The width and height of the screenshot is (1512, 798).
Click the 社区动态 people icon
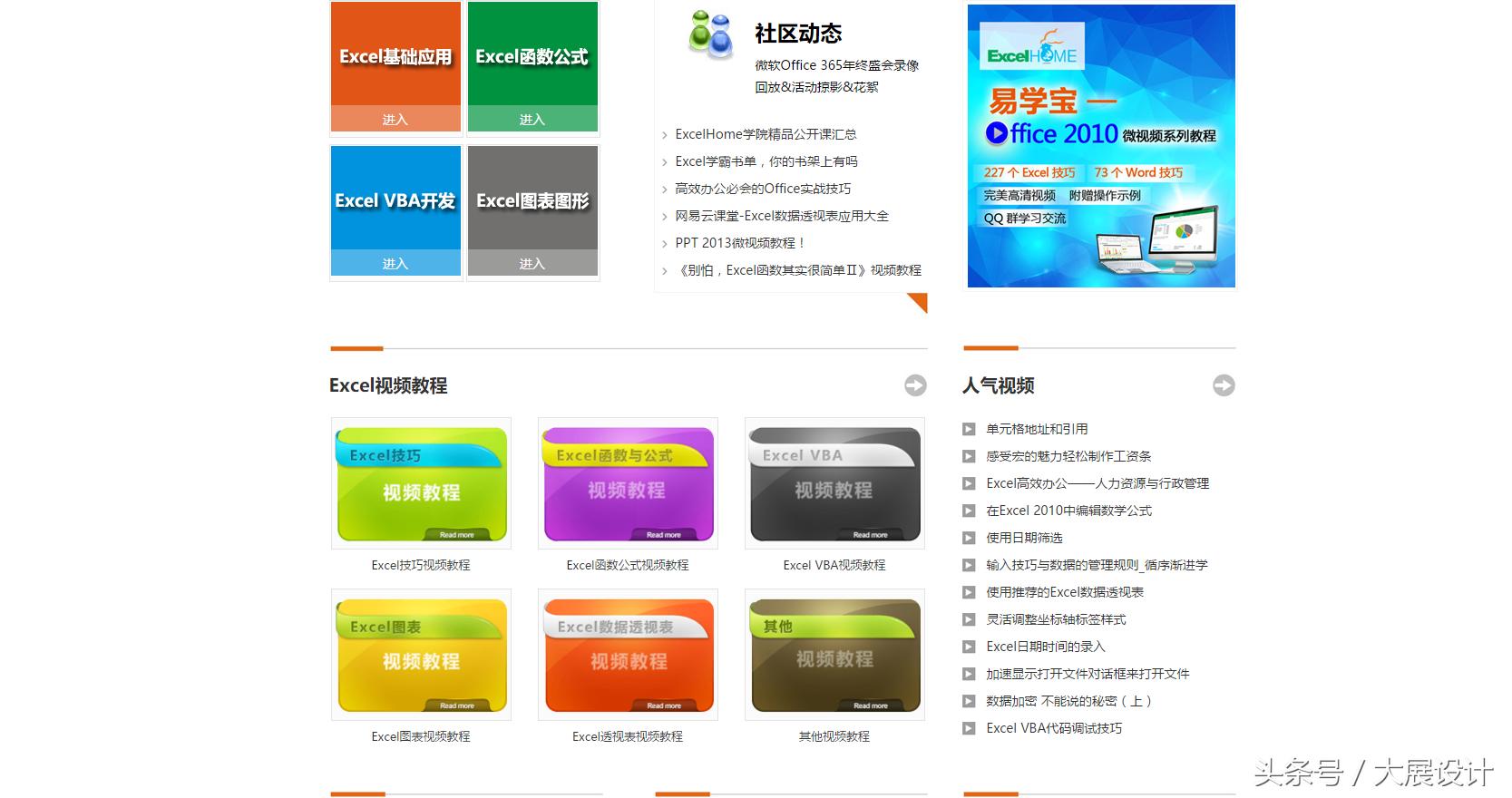(x=711, y=35)
